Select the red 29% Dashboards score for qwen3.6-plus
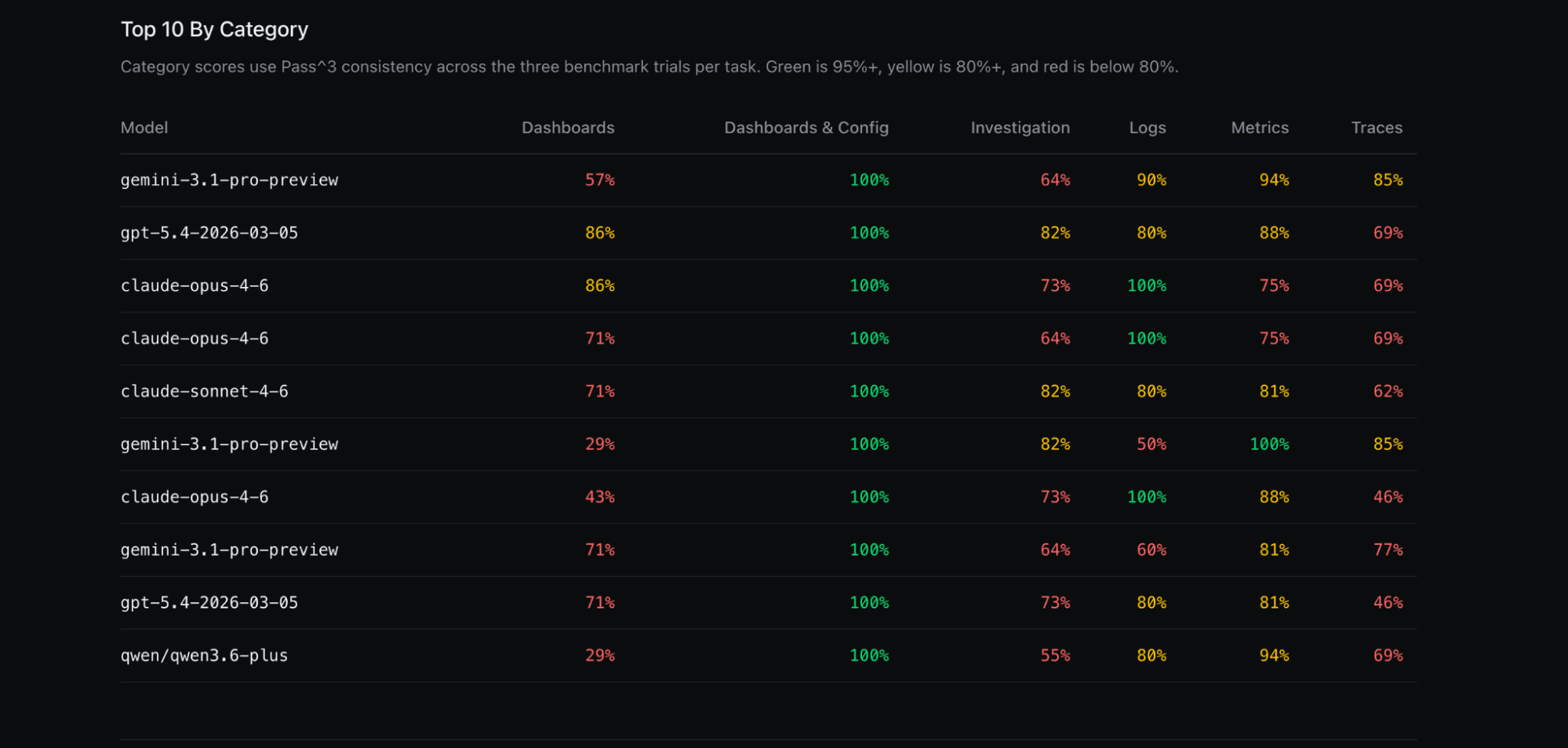The image size is (1568, 748). click(600, 655)
